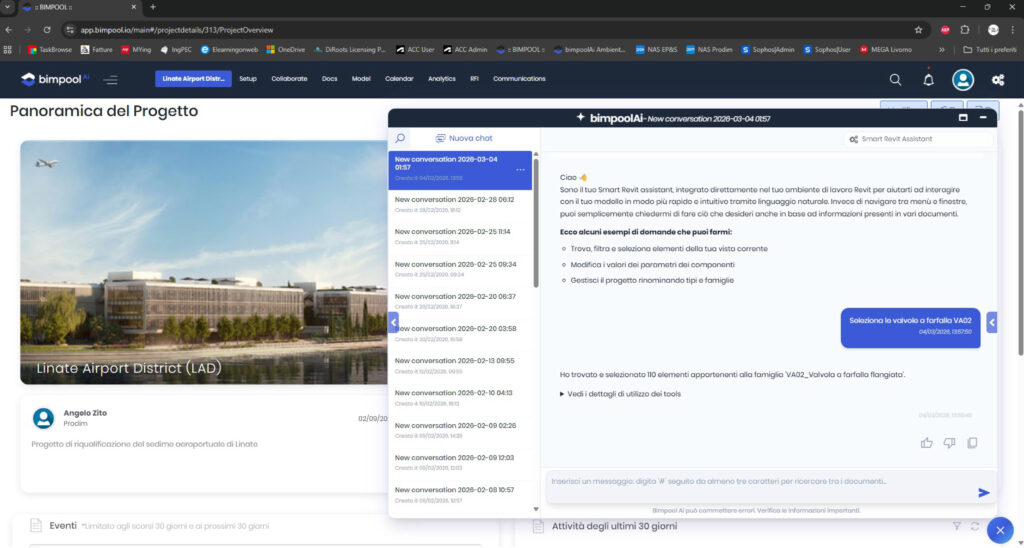This screenshot has width=1024, height=548.
Task: Start a new chat with Nuova chat
Action: (464, 139)
